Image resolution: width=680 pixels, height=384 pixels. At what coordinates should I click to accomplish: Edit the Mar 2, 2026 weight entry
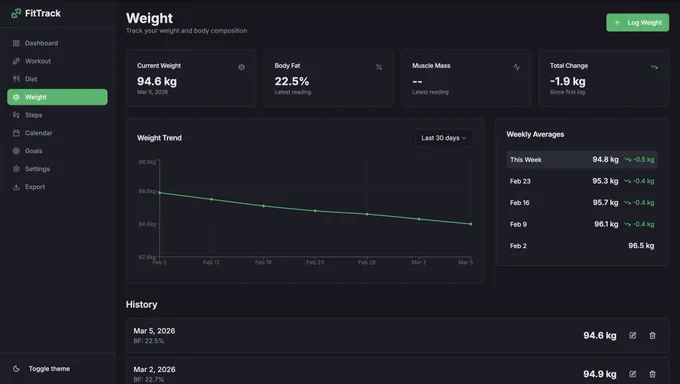coord(633,374)
